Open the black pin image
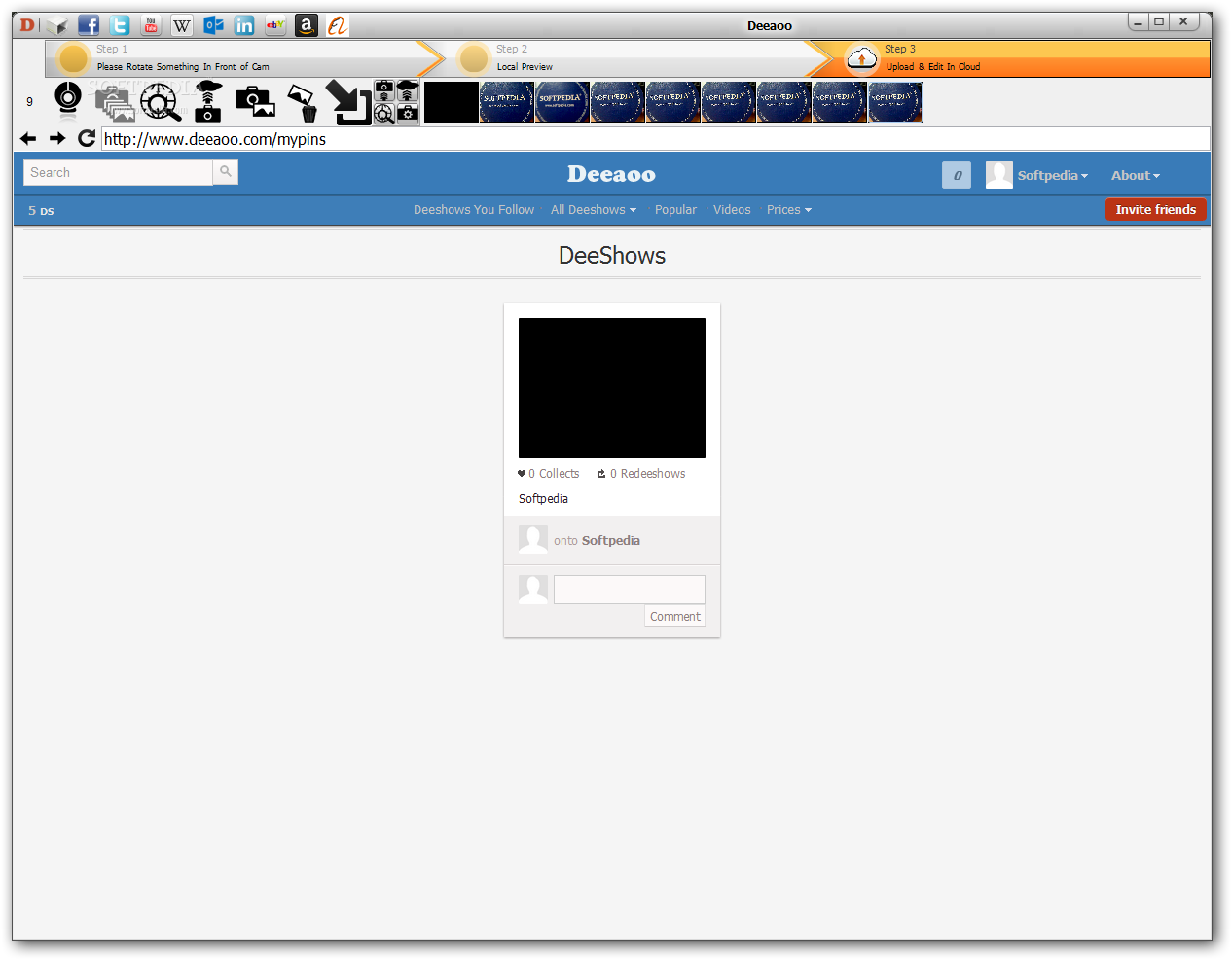This screenshot has height=960, width=1232. pyautogui.click(x=612, y=388)
